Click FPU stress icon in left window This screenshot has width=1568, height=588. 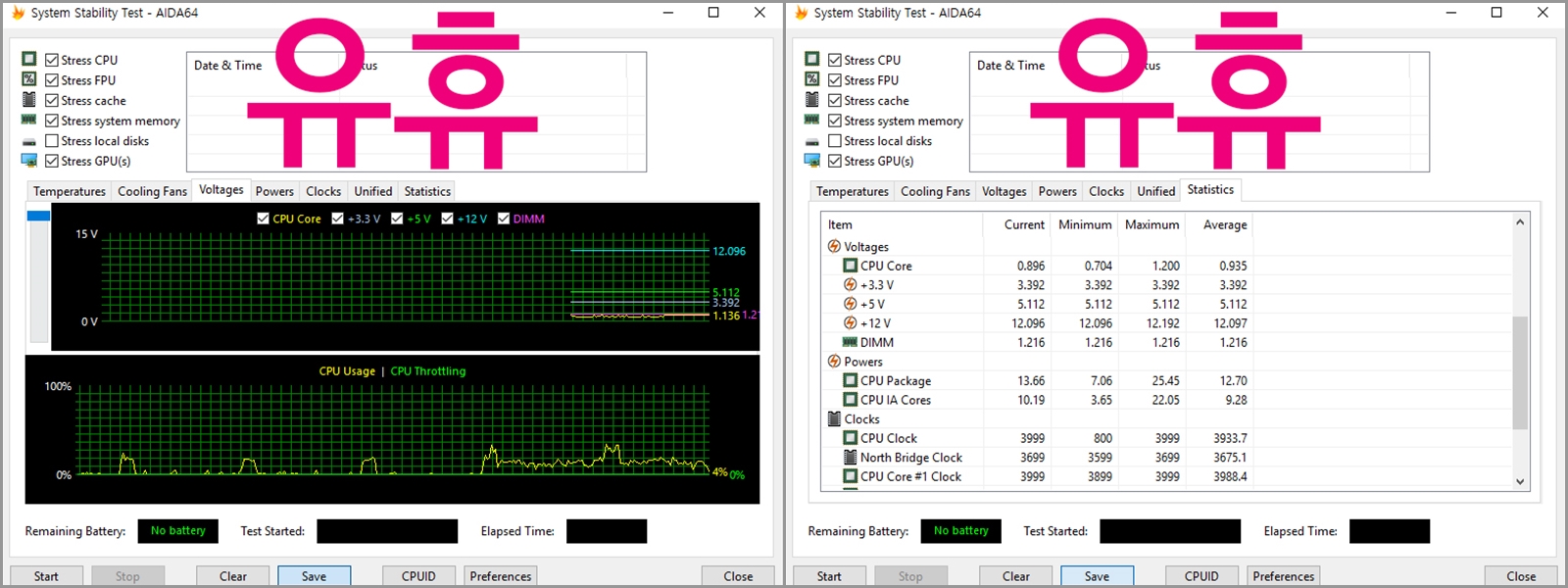29,79
